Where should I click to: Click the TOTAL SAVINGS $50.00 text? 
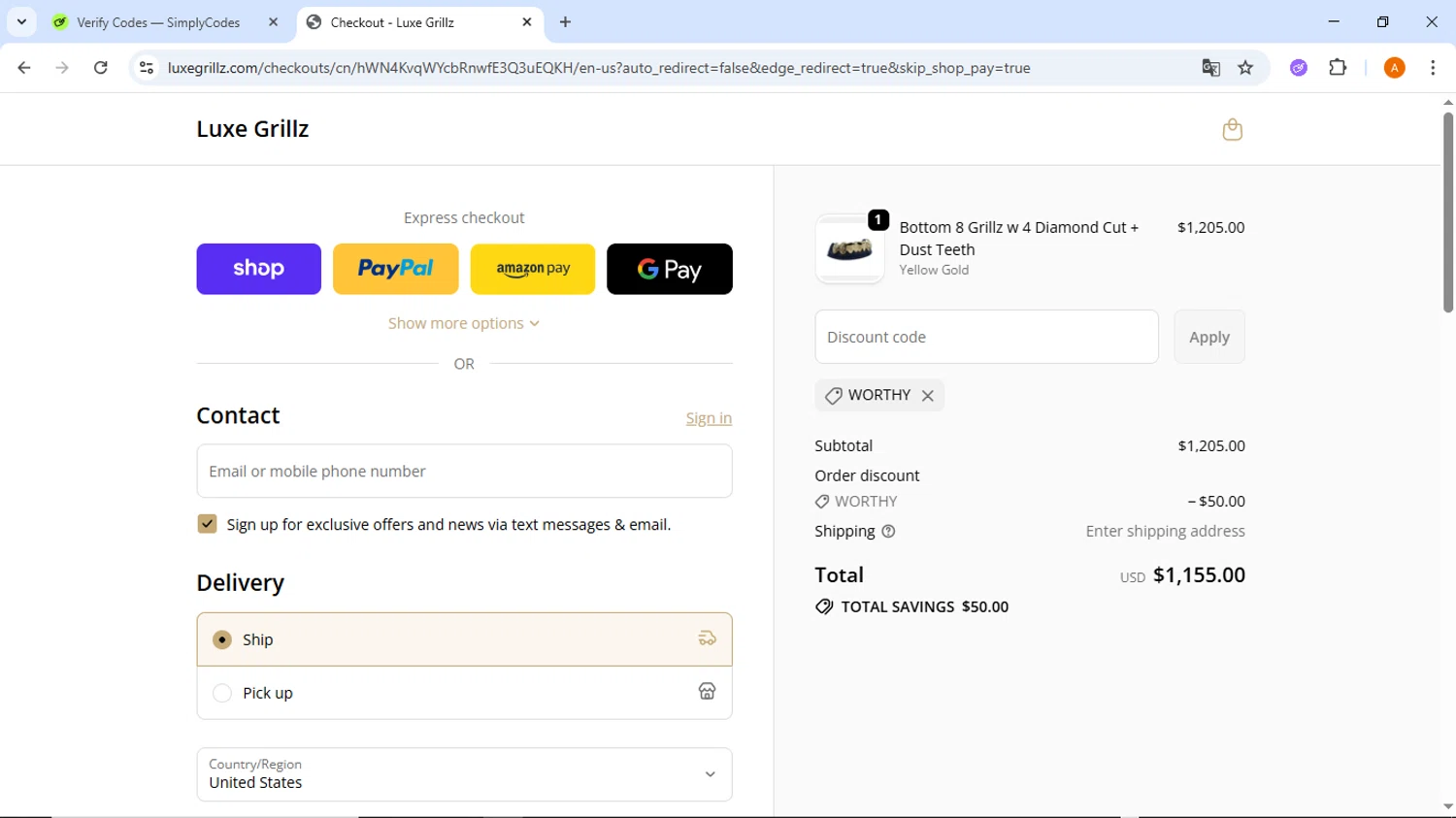pos(924,606)
